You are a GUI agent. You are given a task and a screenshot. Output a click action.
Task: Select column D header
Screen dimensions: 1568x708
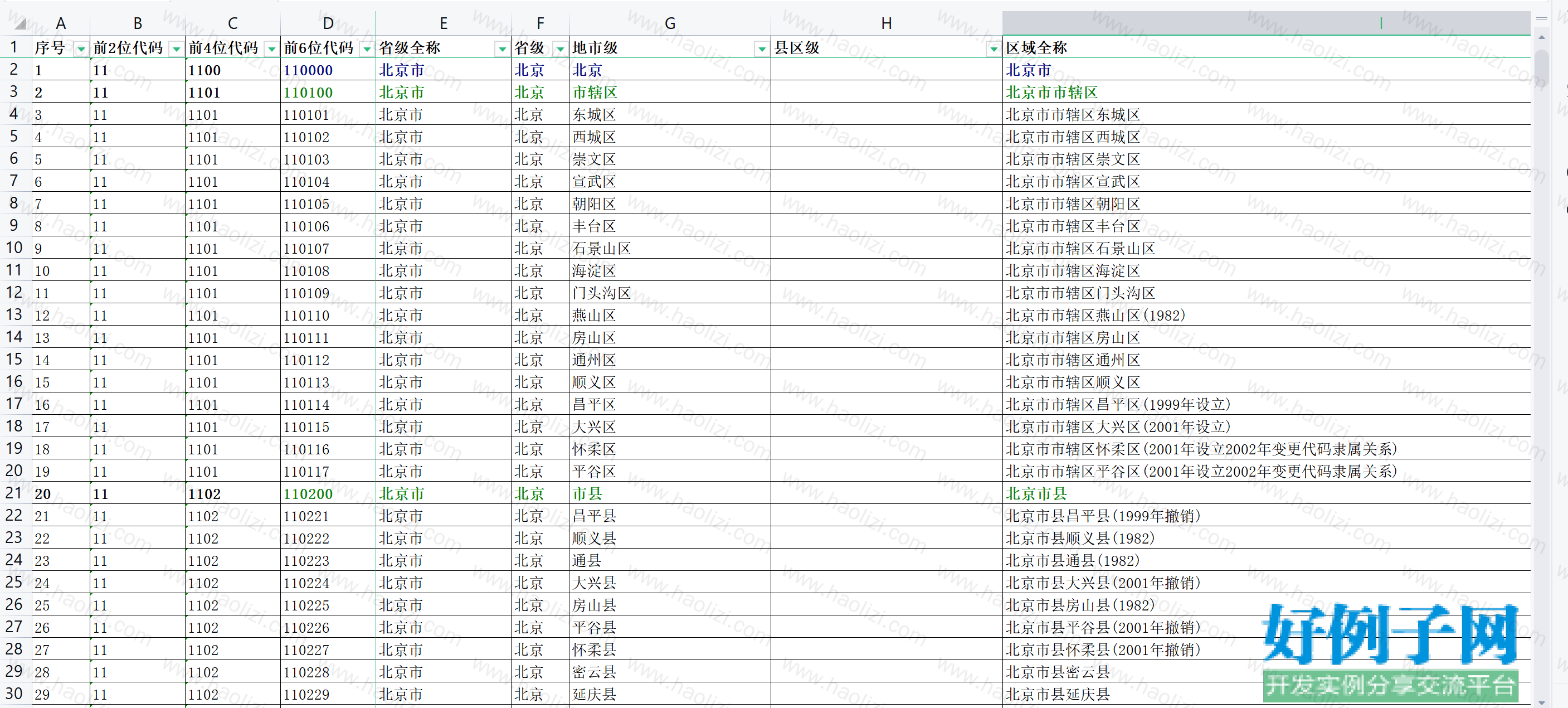(329, 23)
